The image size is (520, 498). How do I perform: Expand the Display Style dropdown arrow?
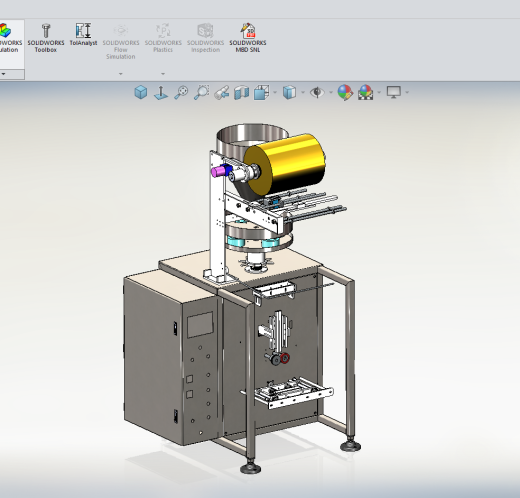pos(303,92)
